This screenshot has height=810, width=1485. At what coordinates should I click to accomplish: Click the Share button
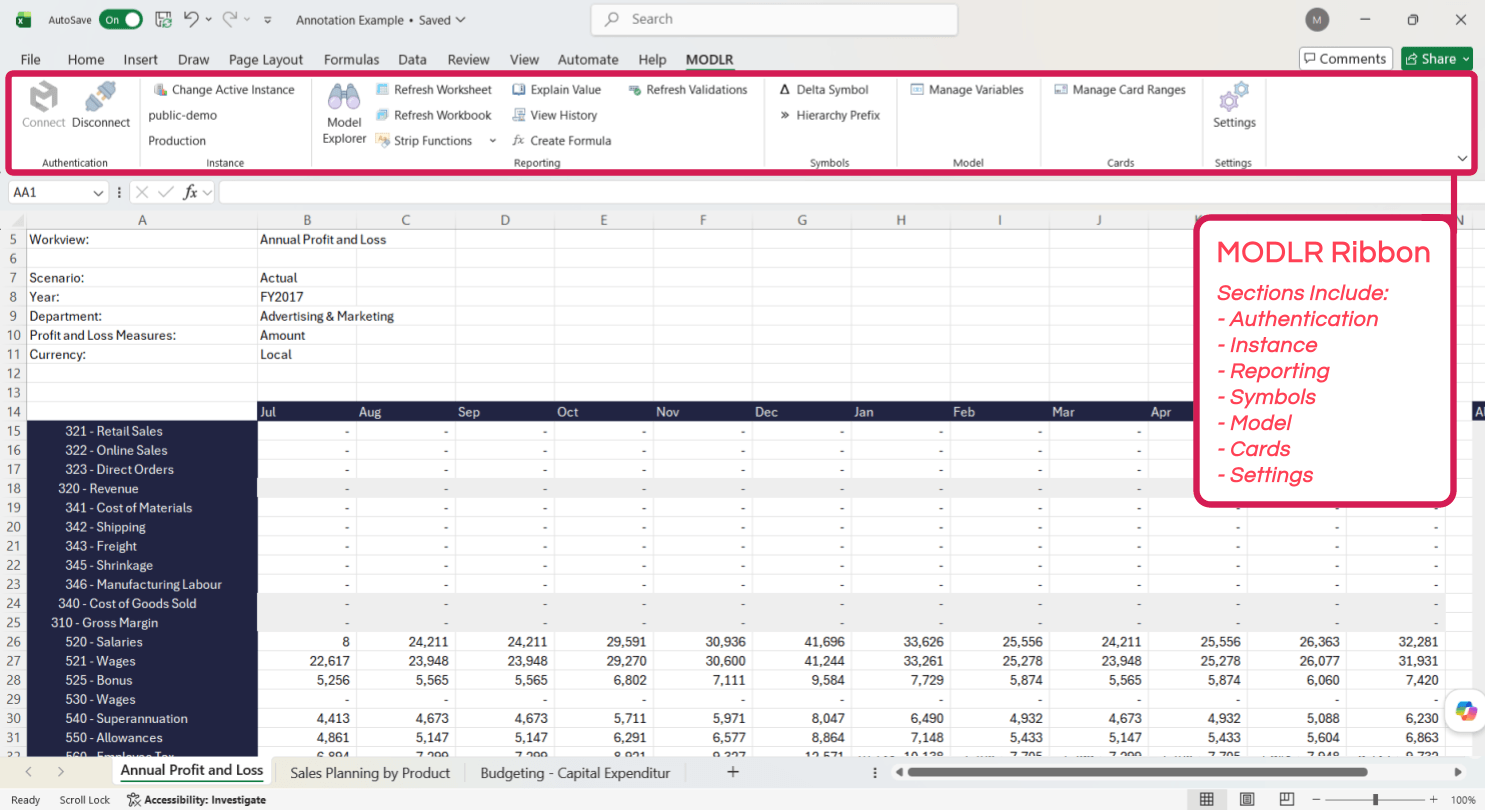[1437, 59]
